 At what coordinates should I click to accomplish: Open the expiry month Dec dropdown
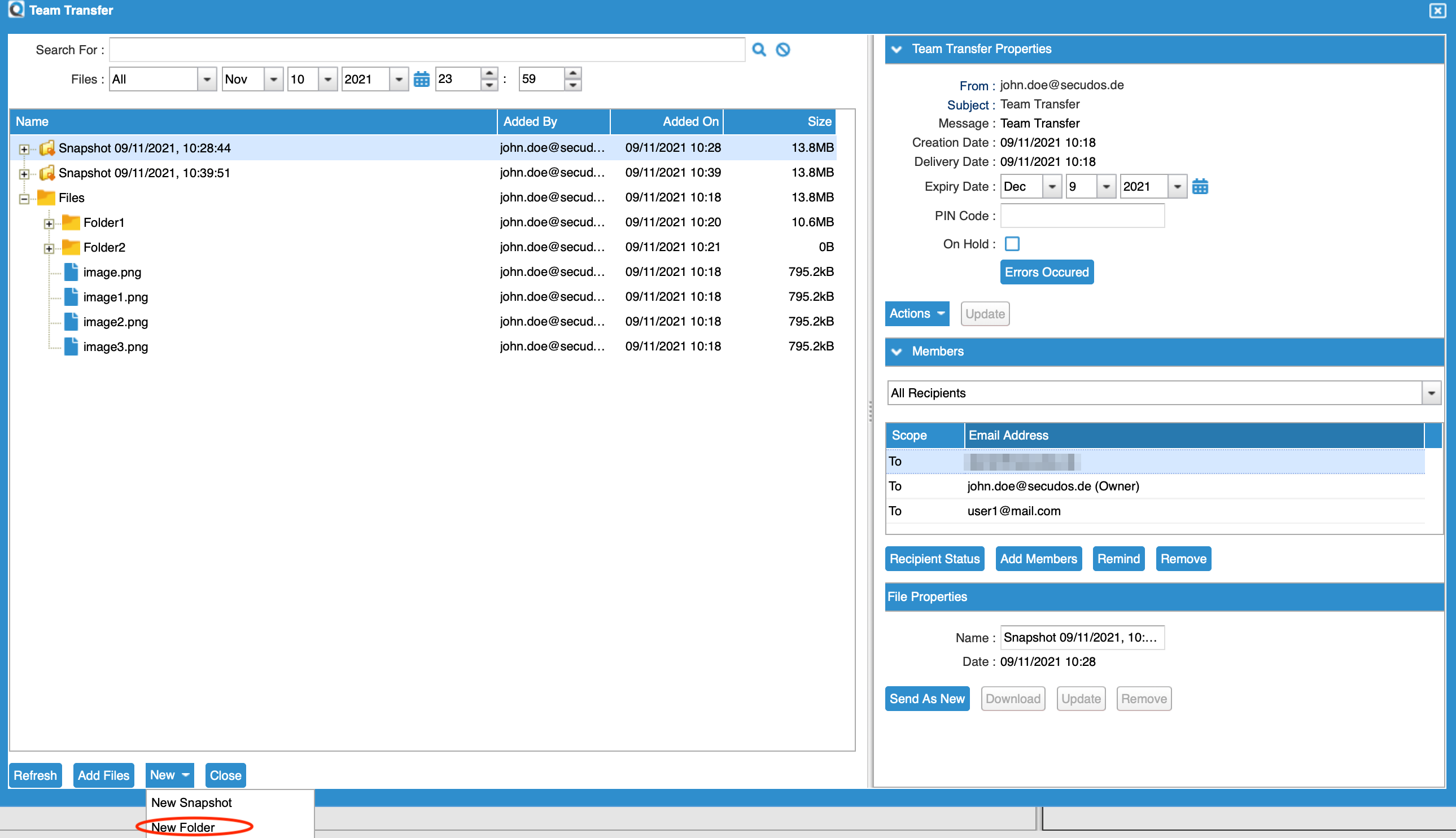[1051, 186]
